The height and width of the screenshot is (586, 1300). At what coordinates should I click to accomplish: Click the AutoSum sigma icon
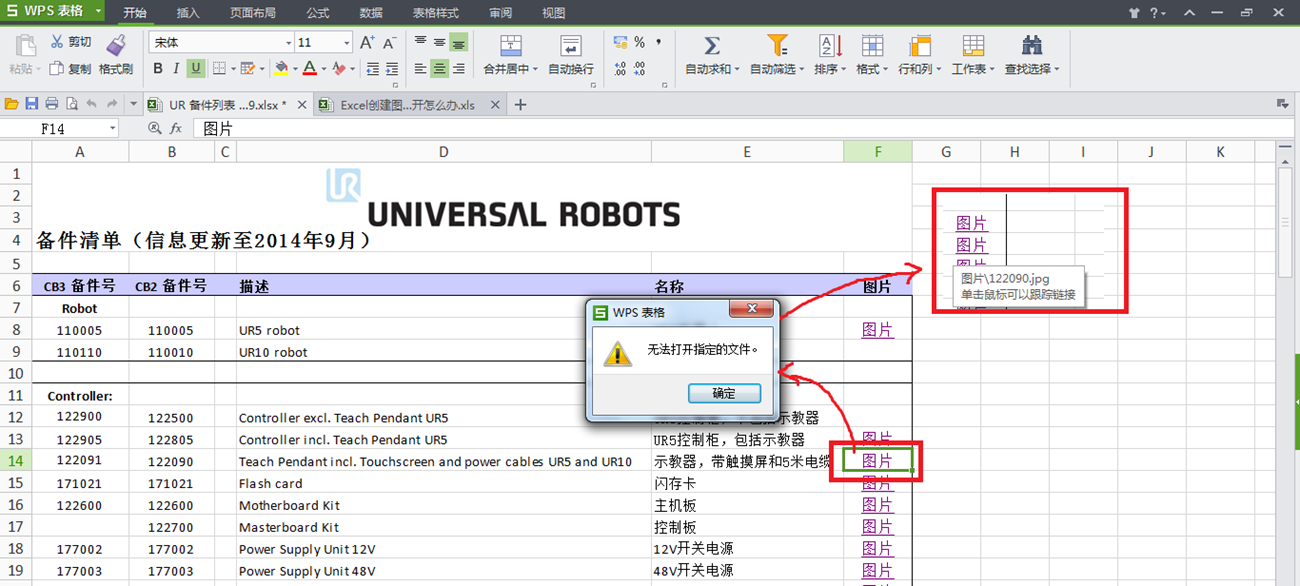[712, 46]
